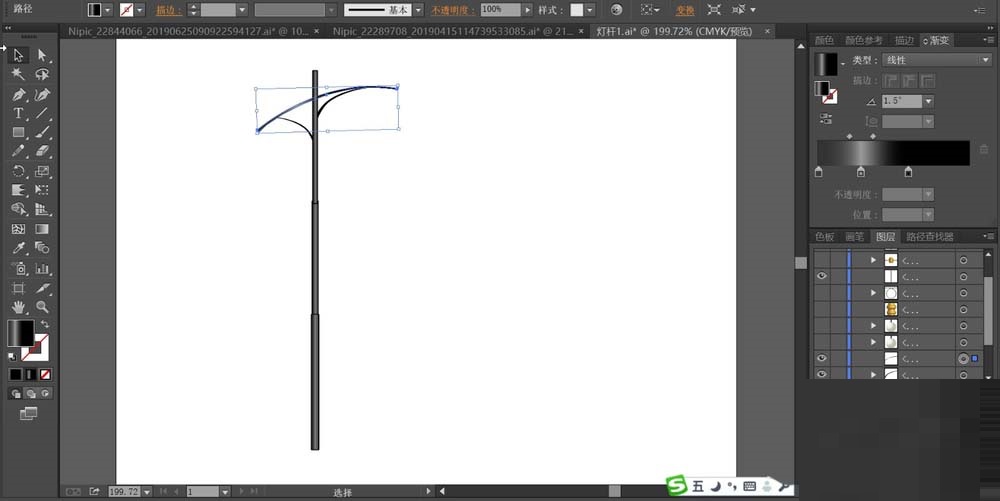Select the Rotate tool
Screen dimensions: 1000x501
(x=18, y=171)
